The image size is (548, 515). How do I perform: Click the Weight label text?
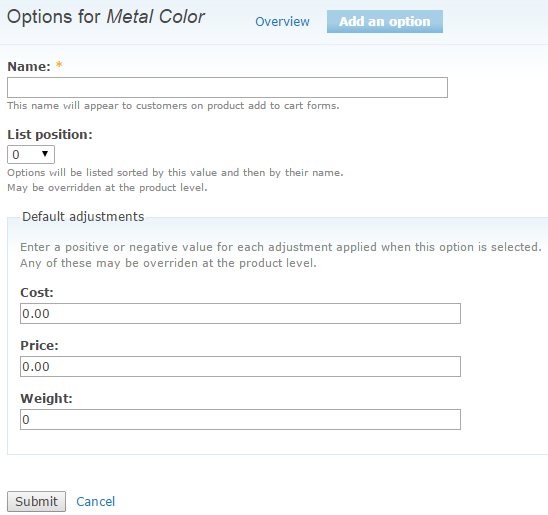point(46,398)
